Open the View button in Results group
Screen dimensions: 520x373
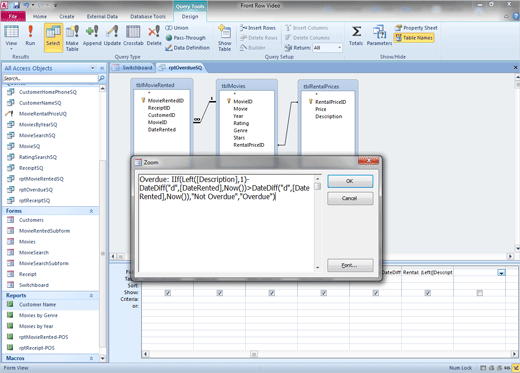coord(11,36)
